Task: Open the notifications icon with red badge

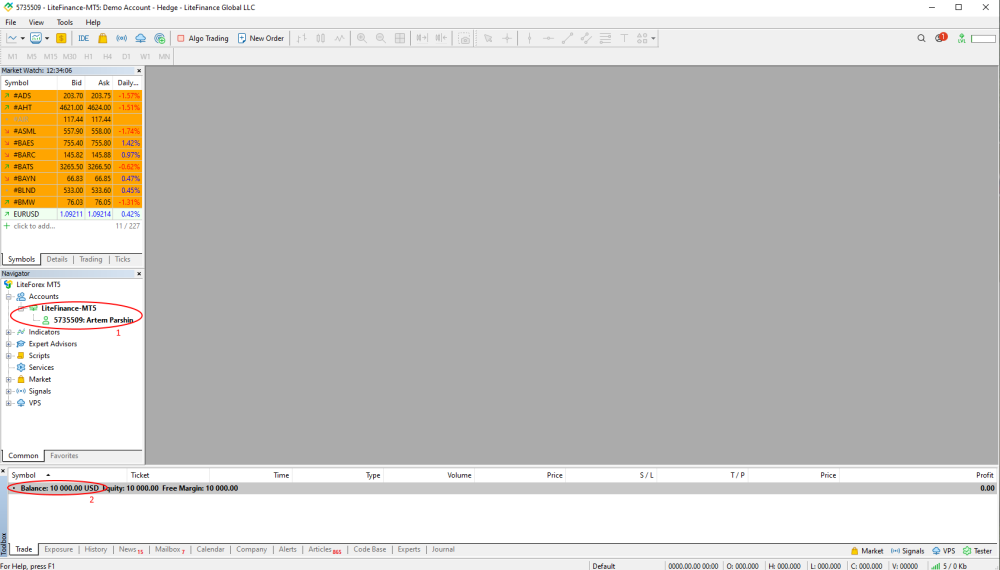Action: pyautogui.click(x=941, y=38)
